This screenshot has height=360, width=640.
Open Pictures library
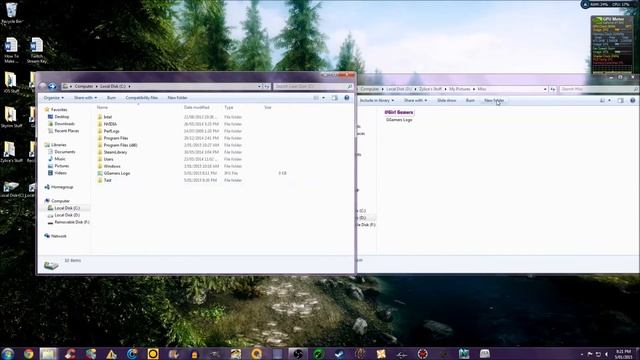(x=62, y=166)
